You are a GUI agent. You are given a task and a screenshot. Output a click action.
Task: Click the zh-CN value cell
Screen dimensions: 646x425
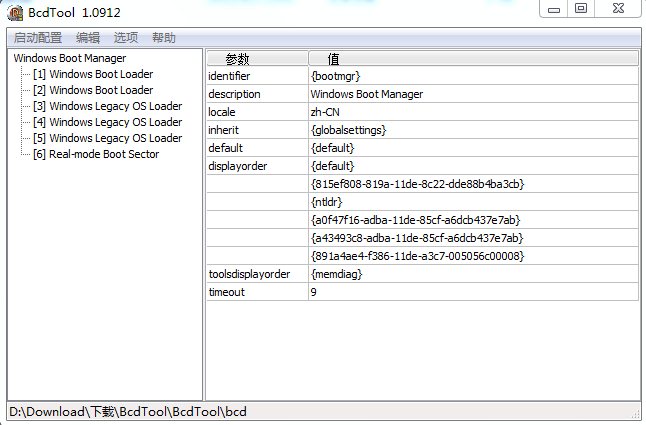point(474,112)
